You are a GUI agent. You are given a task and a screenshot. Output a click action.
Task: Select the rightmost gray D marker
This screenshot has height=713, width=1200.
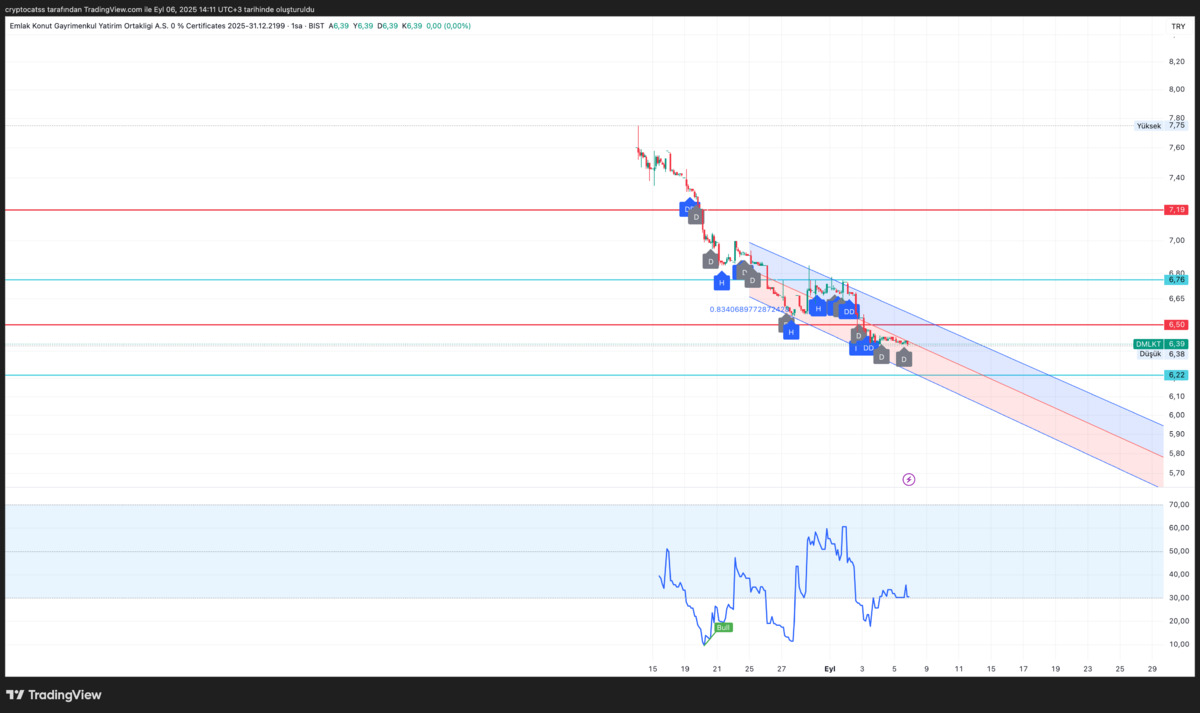coord(904,357)
